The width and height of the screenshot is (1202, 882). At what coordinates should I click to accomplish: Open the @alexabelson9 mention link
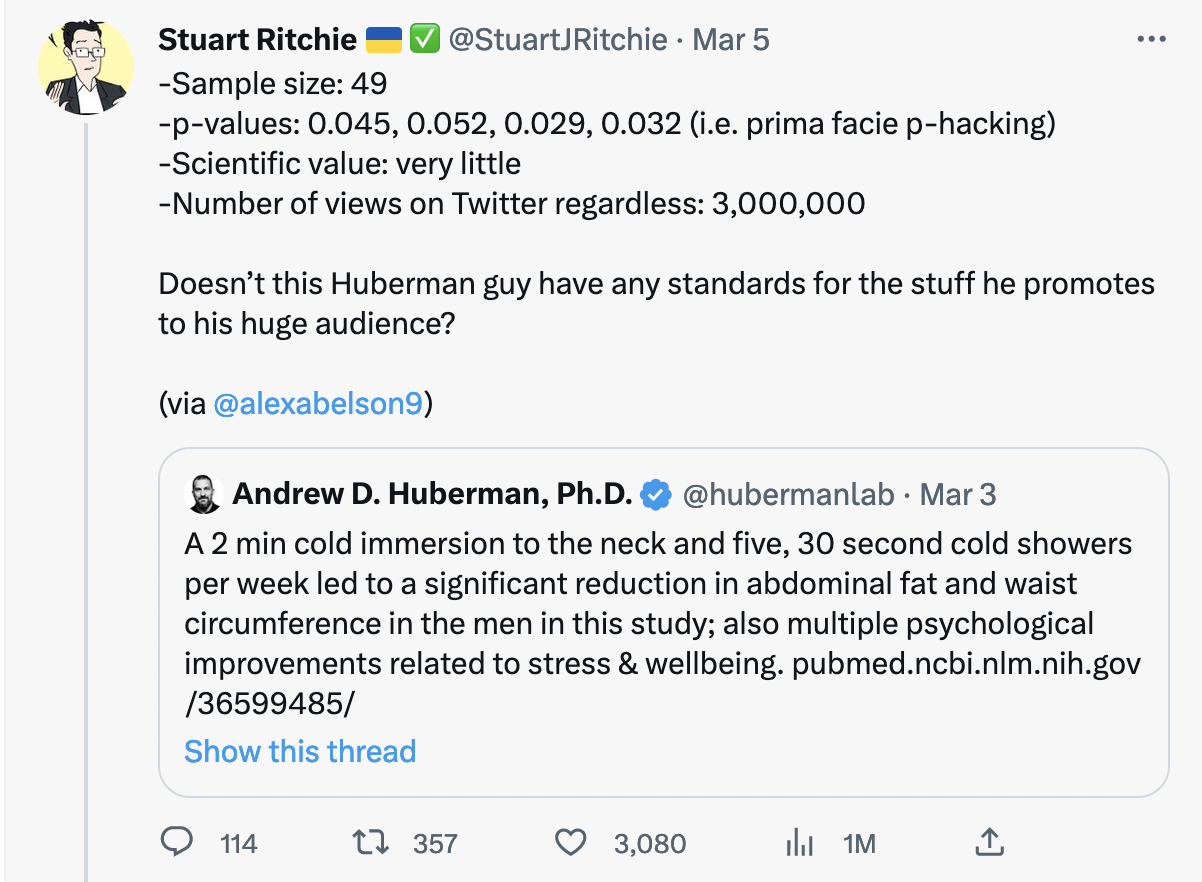point(318,405)
